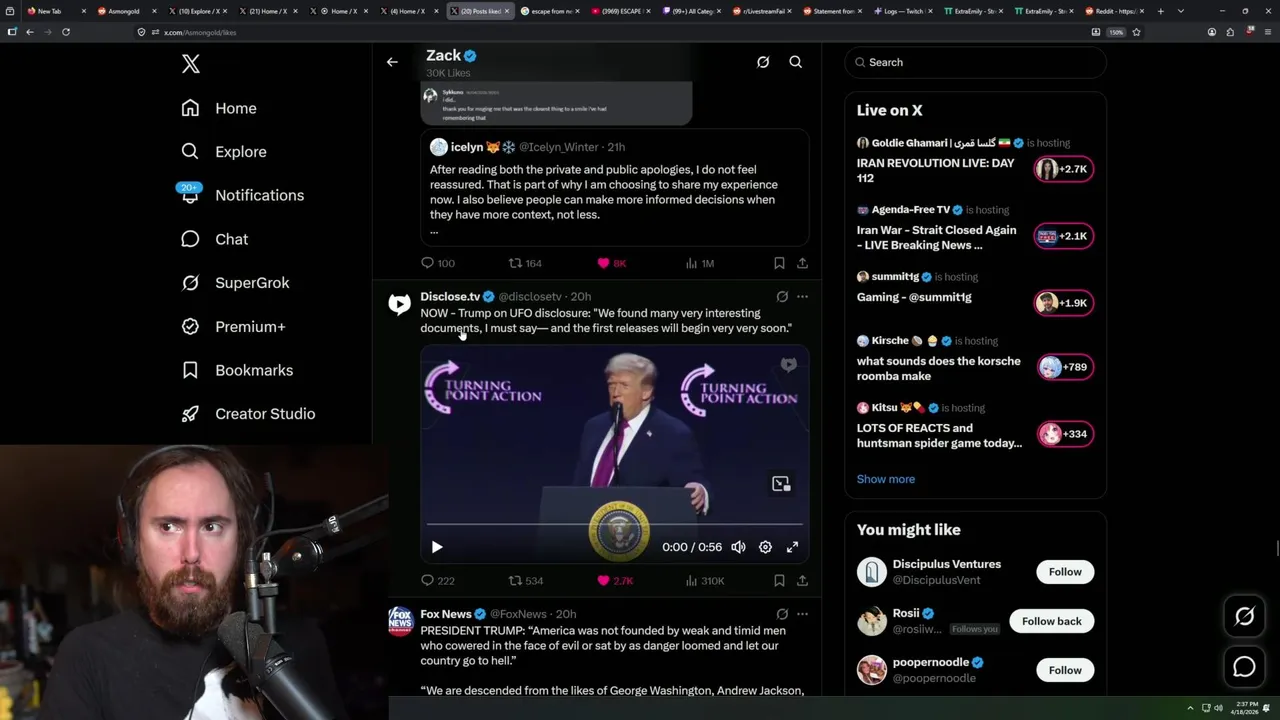Unlike the Disclose.tv post with 2.7K likes
Image resolution: width=1280 pixels, height=720 pixels.
[614, 580]
